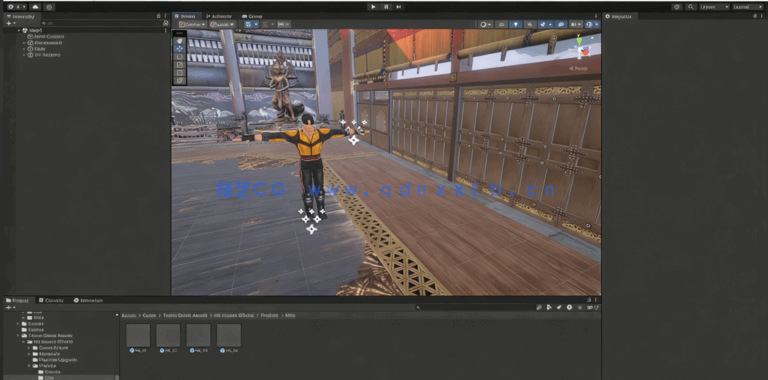The image size is (768, 380).
Task: Open the Center pivot mode dropdown
Action: pos(192,24)
